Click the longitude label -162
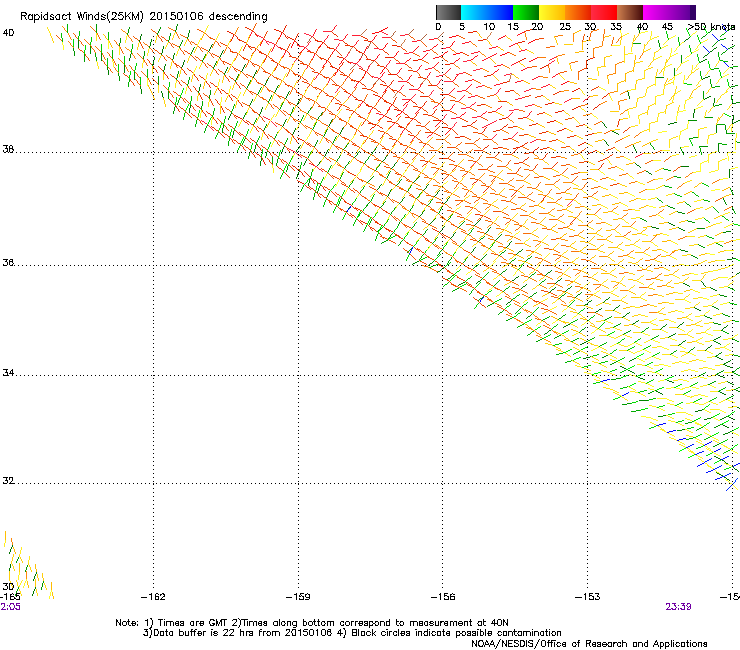Screen dimensions: 740x650 pos(153,597)
